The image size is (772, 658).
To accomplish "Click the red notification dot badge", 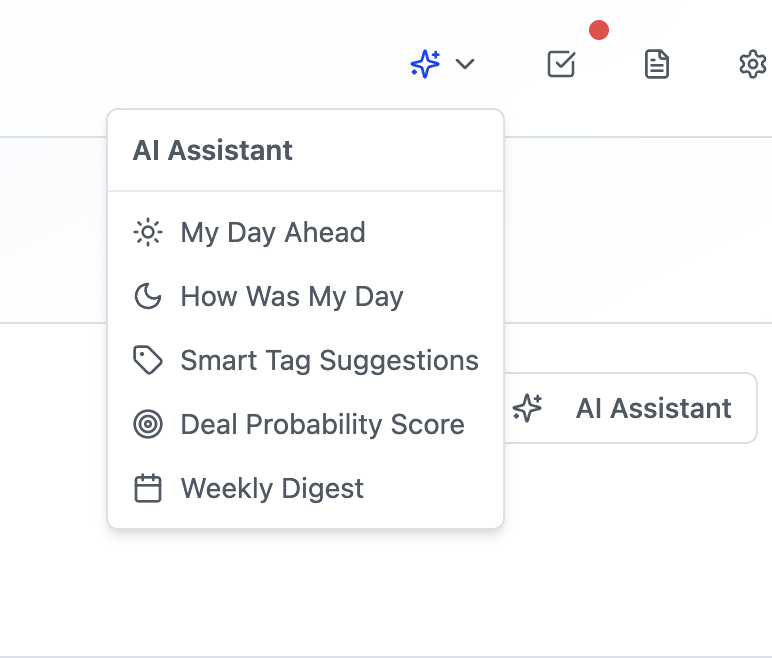I will click(599, 30).
